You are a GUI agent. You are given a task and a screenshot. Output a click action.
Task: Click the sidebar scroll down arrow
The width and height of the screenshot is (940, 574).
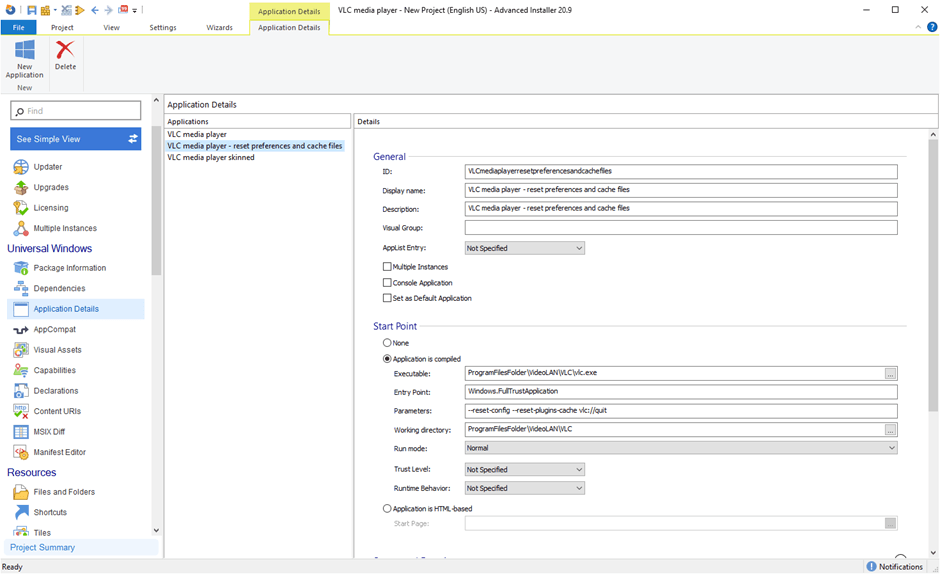click(156, 530)
